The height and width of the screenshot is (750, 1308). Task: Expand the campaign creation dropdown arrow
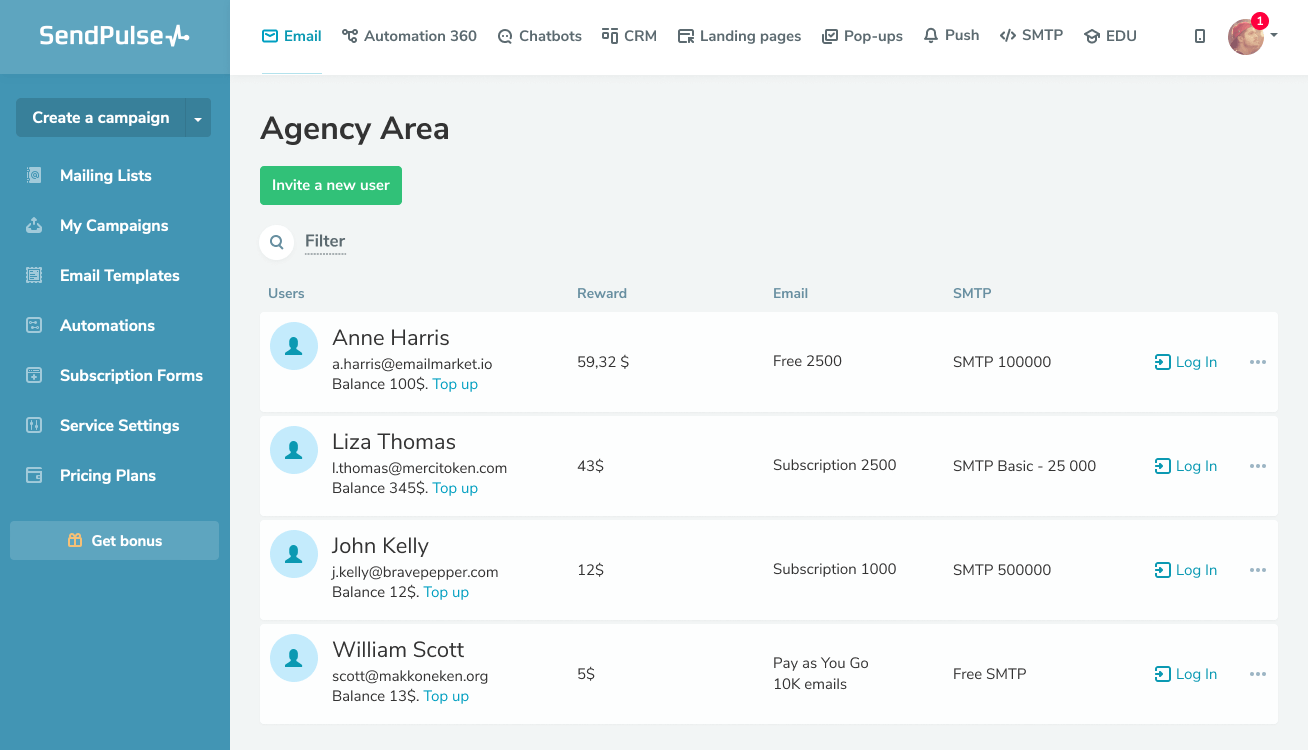click(x=196, y=117)
